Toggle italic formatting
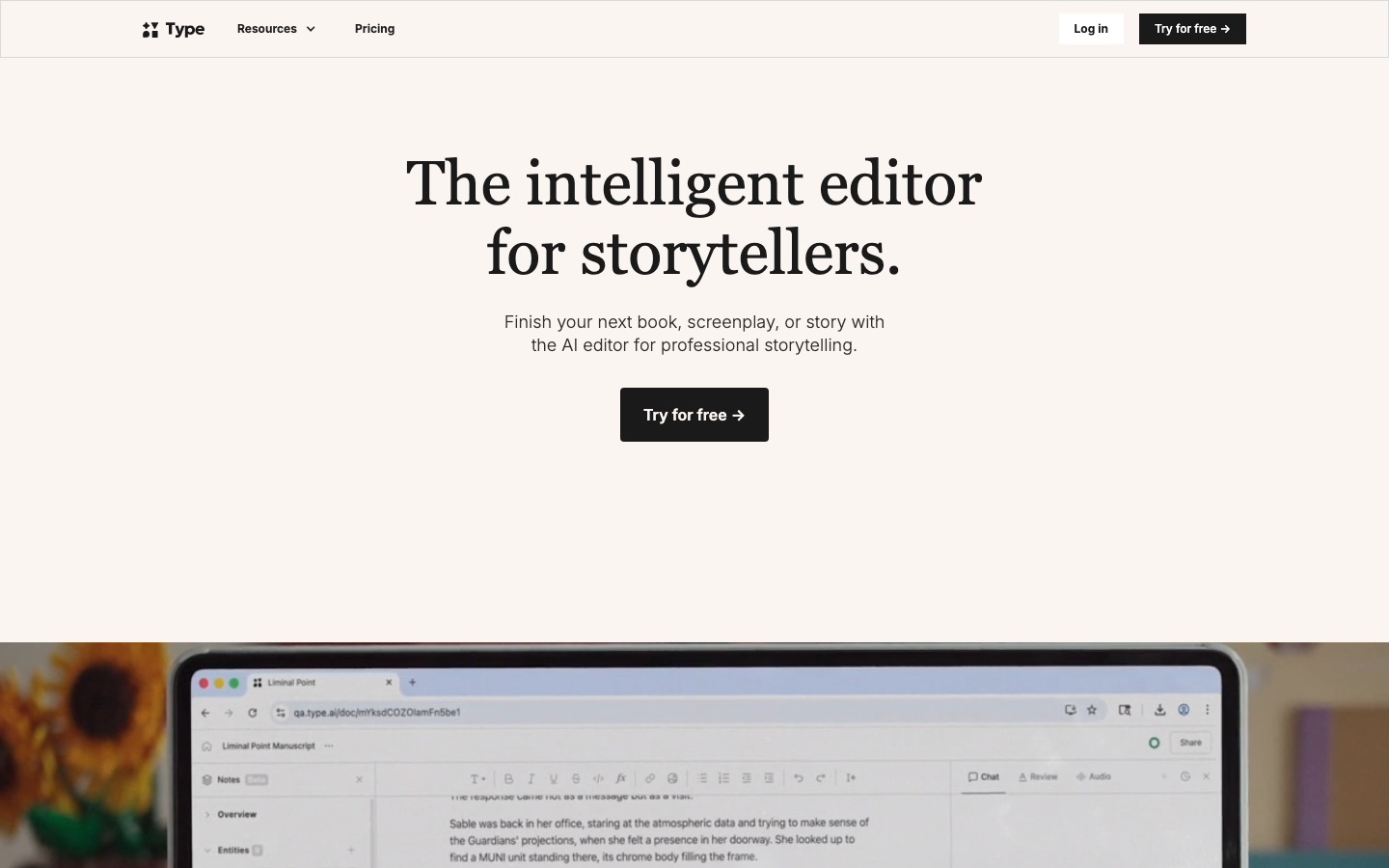This screenshot has height=868, width=1389. click(x=531, y=778)
